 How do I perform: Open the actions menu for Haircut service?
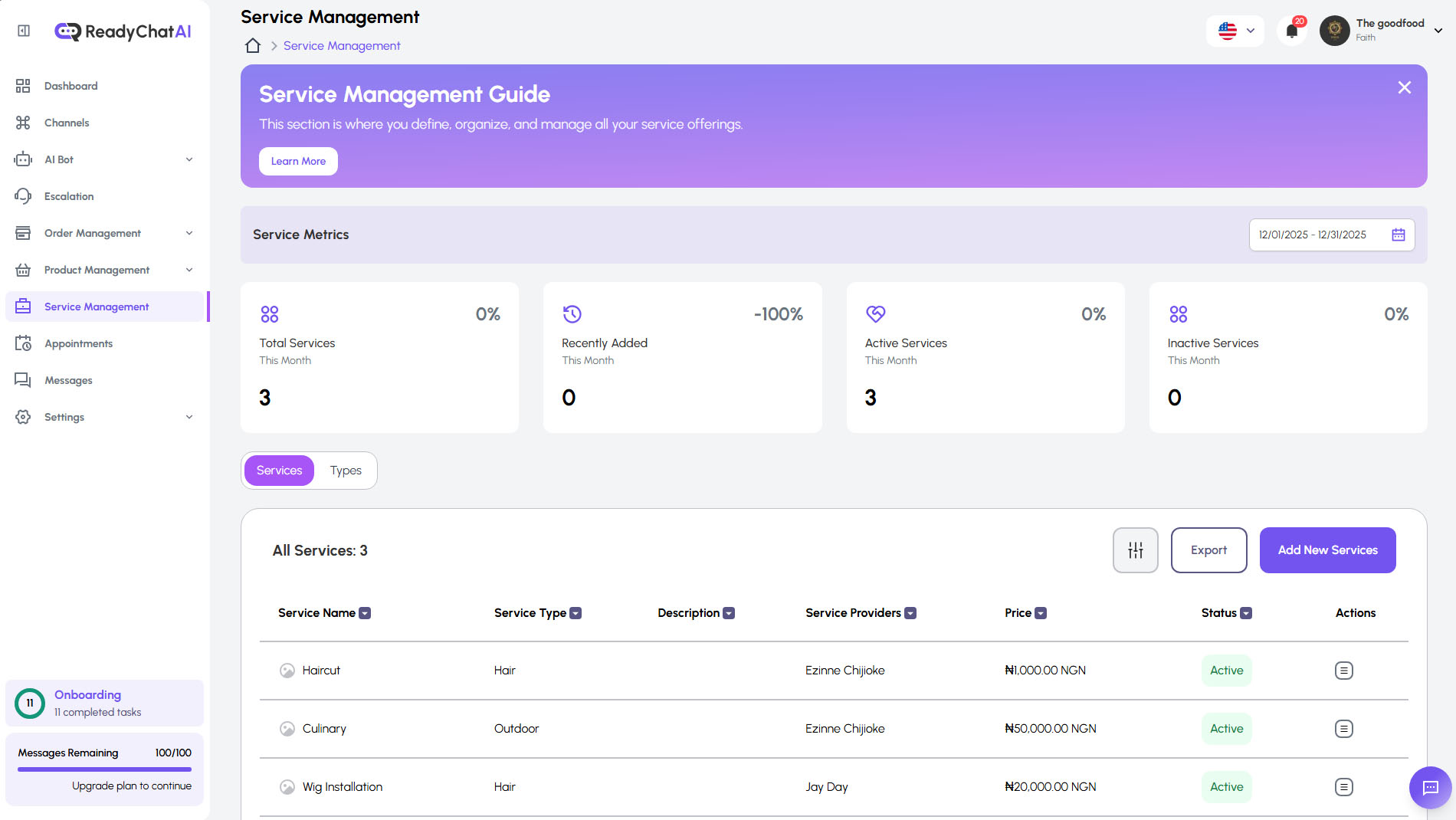1345,670
